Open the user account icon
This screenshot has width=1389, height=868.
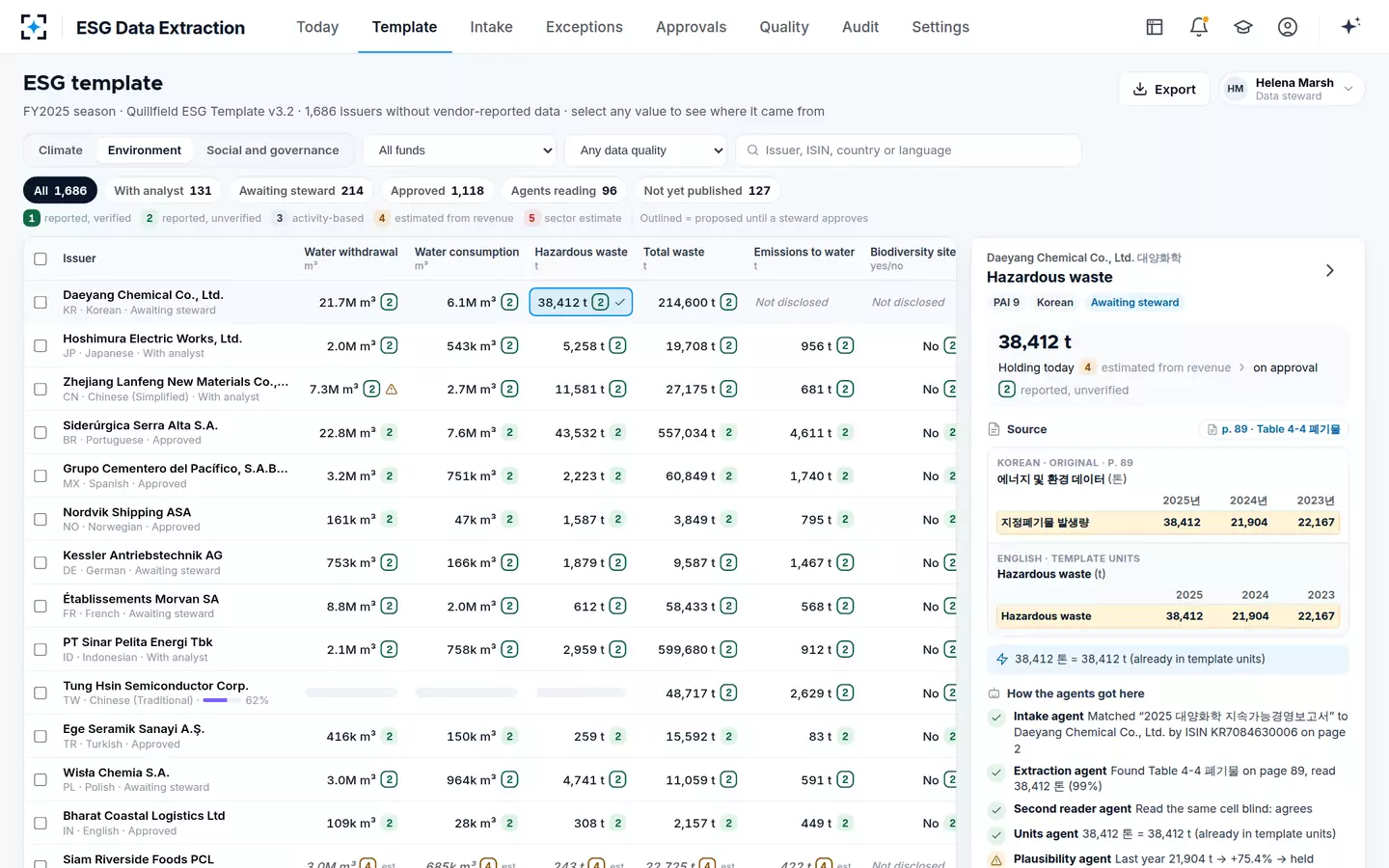1288,27
